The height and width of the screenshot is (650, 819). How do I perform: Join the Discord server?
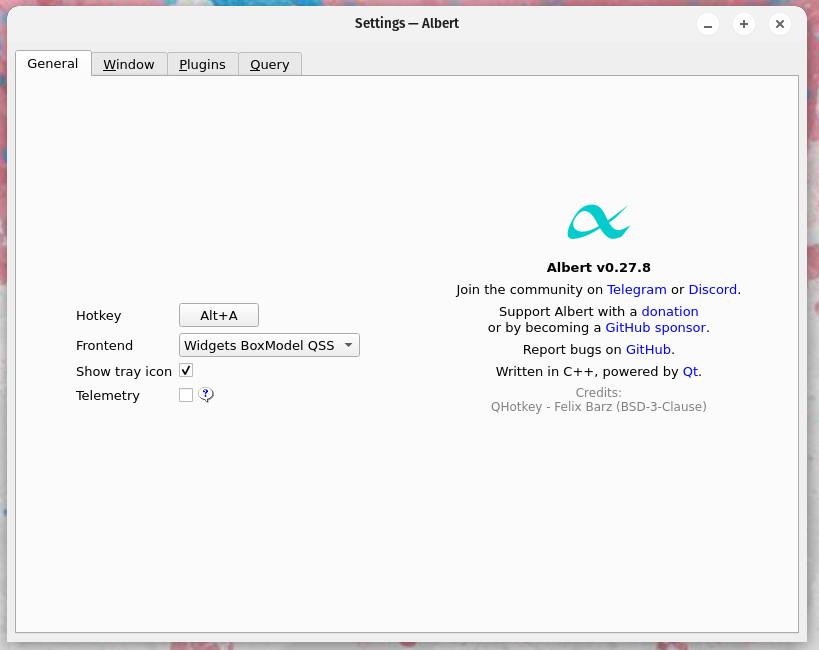pyautogui.click(x=711, y=289)
